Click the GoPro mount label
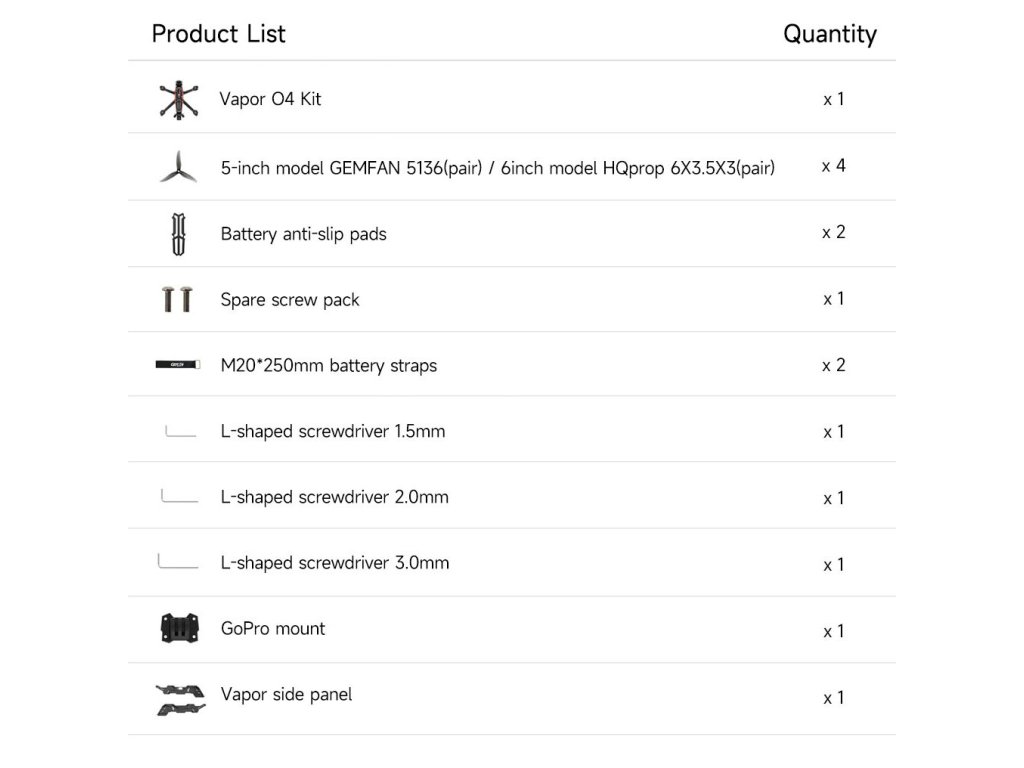The image size is (1024, 768). click(272, 629)
